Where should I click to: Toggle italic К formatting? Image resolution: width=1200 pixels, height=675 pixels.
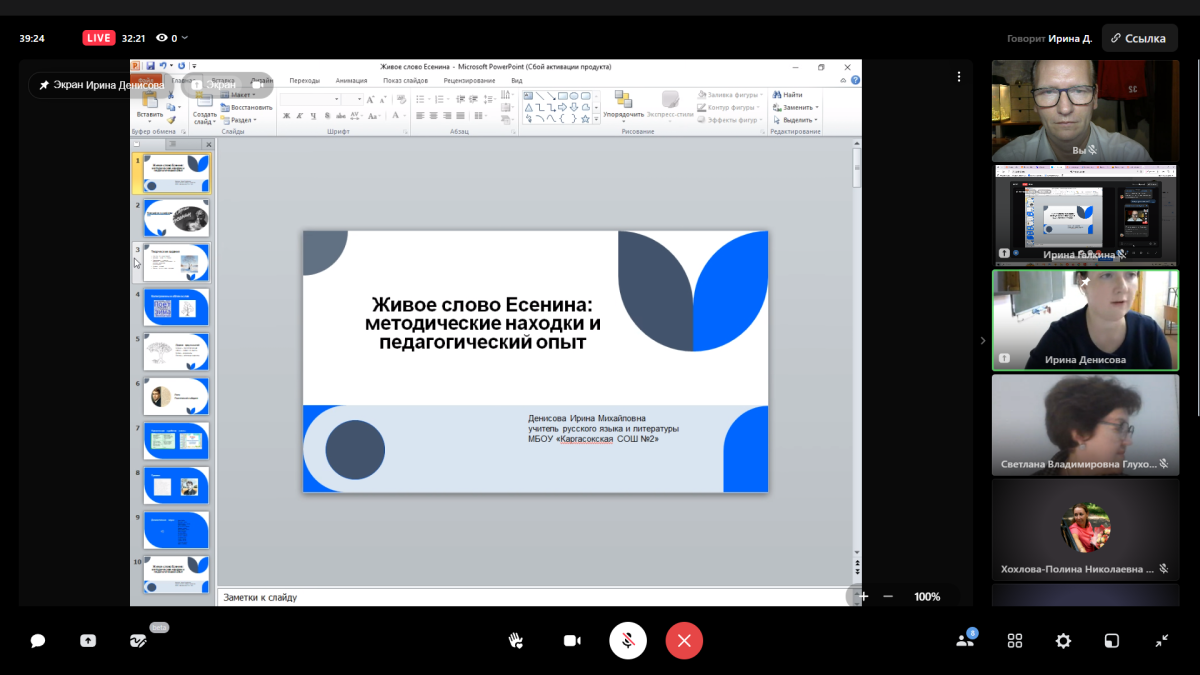coord(299,116)
